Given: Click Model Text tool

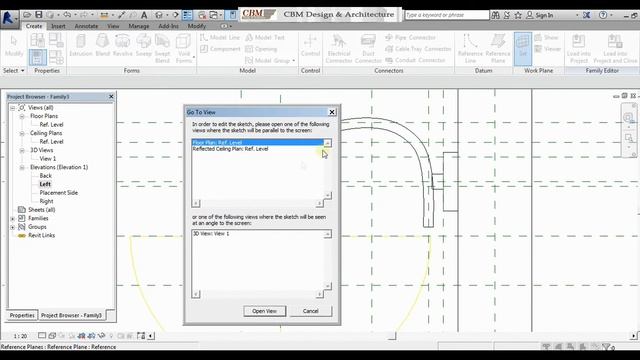Looking at the screenshot, I should click(265, 38).
